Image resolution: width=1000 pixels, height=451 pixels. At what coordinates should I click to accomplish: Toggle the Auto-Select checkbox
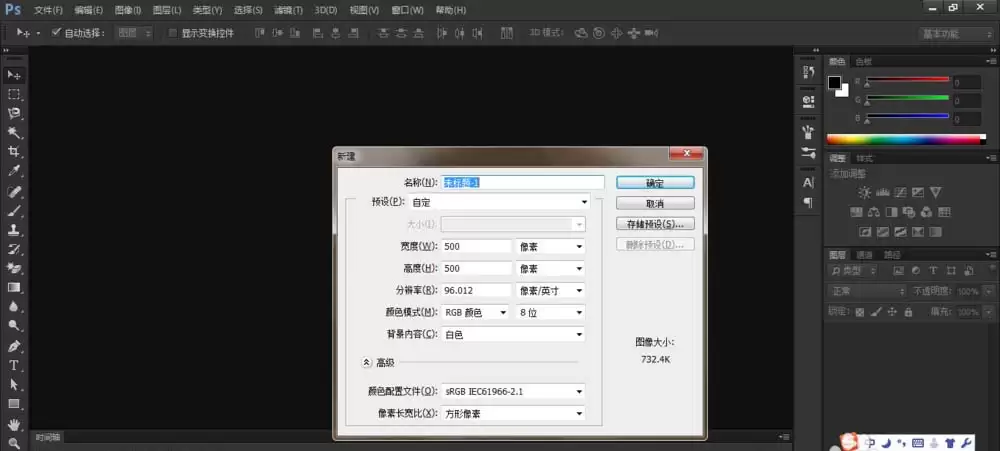[55, 33]
